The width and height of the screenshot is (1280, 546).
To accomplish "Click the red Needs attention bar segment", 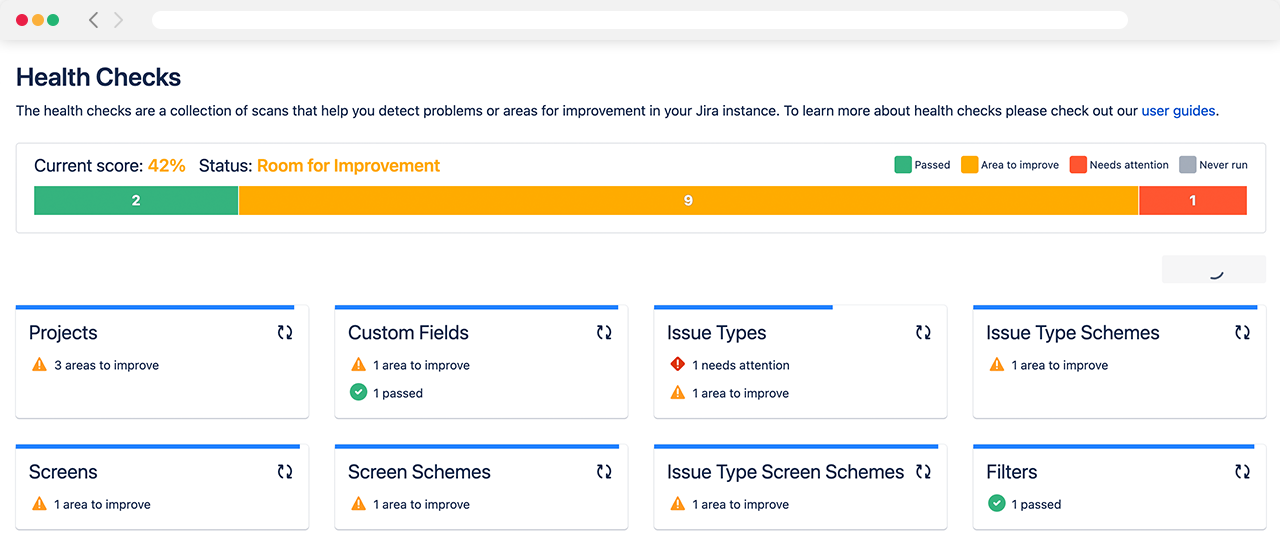I will (x=1192, y=201).
